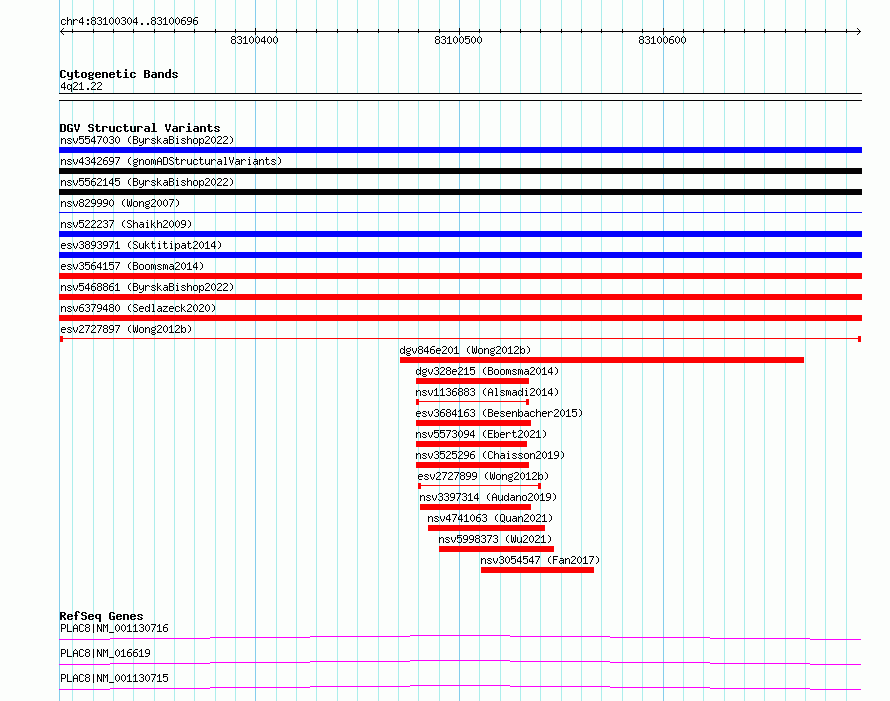The height and width of the screenshot is (701, 890).
Task: Open variant nsv4741063 (Quan2021)
Action: (490, 518)
